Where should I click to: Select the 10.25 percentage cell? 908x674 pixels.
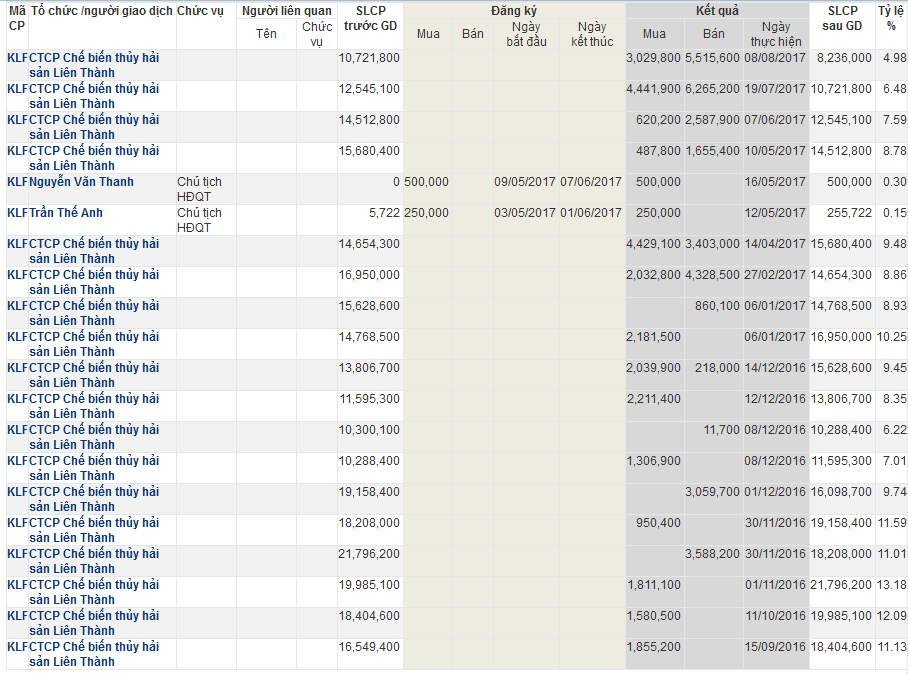tap(892, 336)
